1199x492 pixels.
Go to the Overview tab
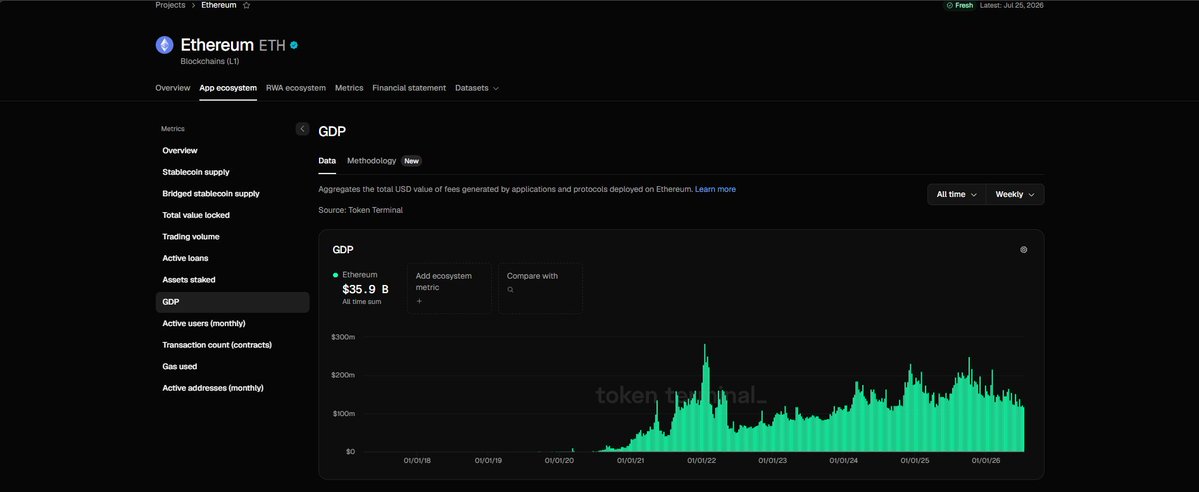[x=173, y=88]
